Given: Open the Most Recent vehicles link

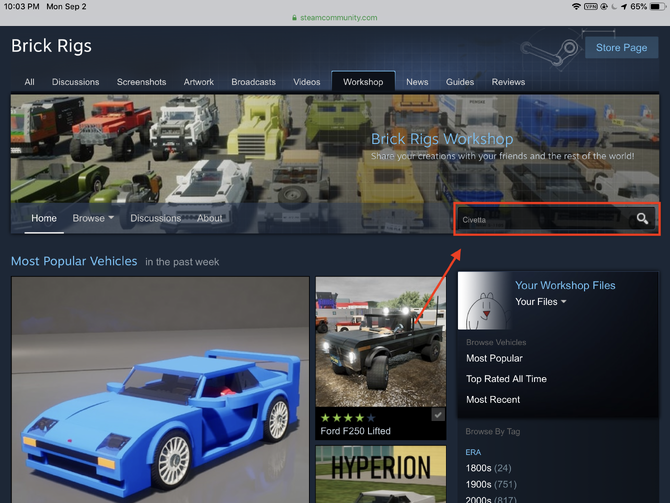Looking at the screenshot, I should [x=493, y=400].
